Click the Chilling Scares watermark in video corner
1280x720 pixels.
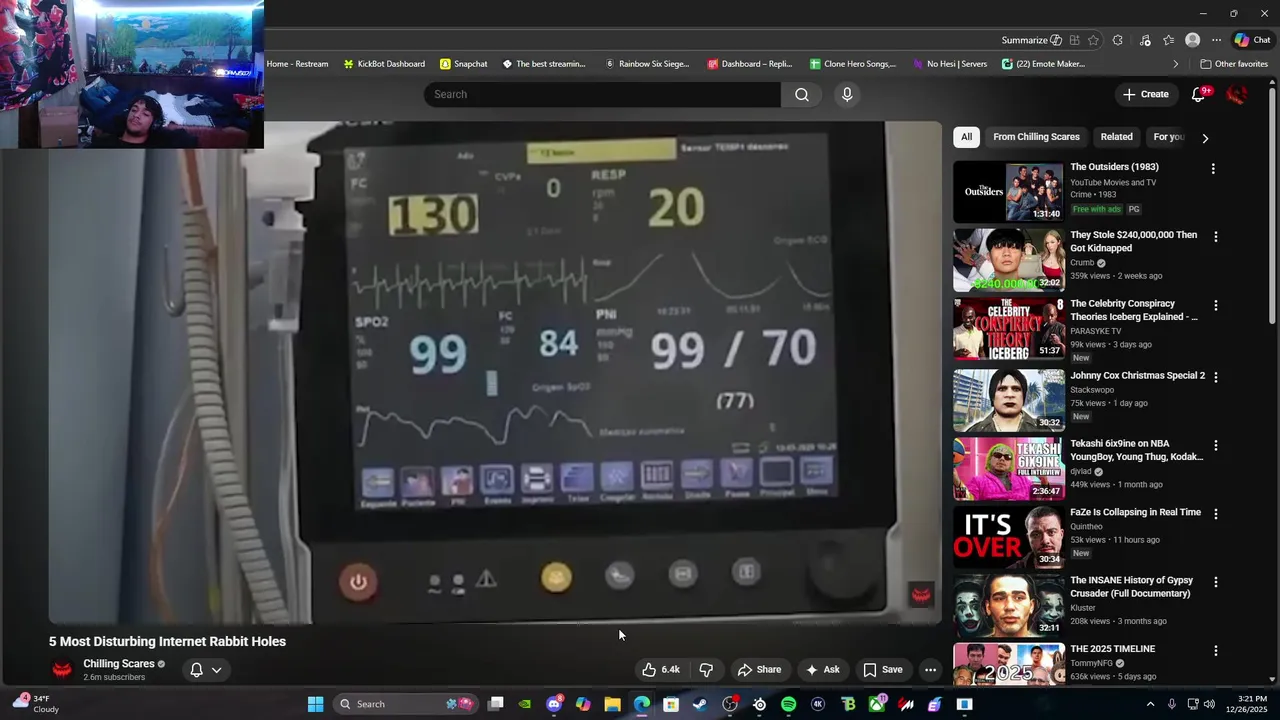pos(921,595)
